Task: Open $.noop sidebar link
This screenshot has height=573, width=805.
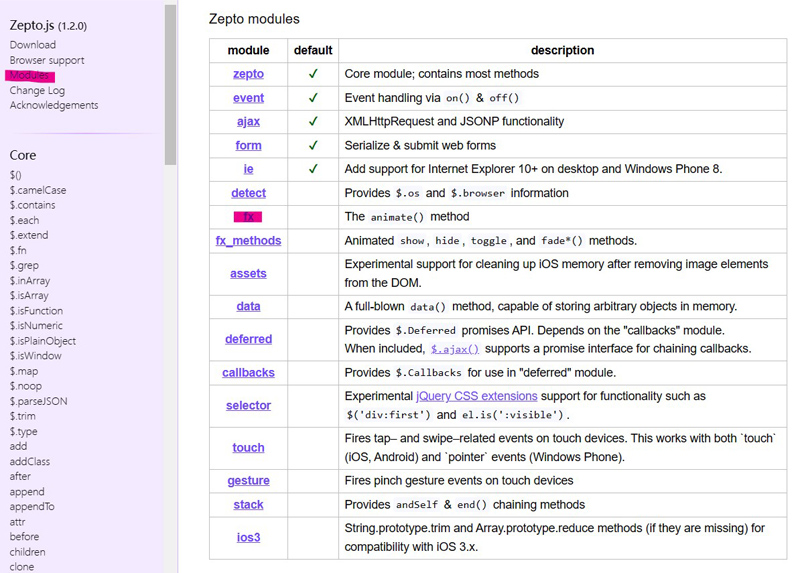Action: tap(26, 386)
